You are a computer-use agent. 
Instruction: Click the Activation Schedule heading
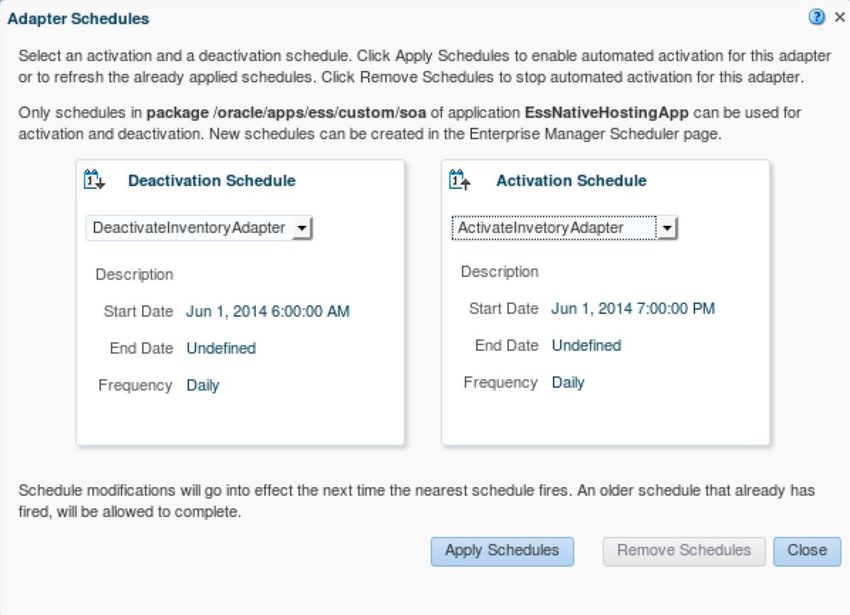[571, 181]
